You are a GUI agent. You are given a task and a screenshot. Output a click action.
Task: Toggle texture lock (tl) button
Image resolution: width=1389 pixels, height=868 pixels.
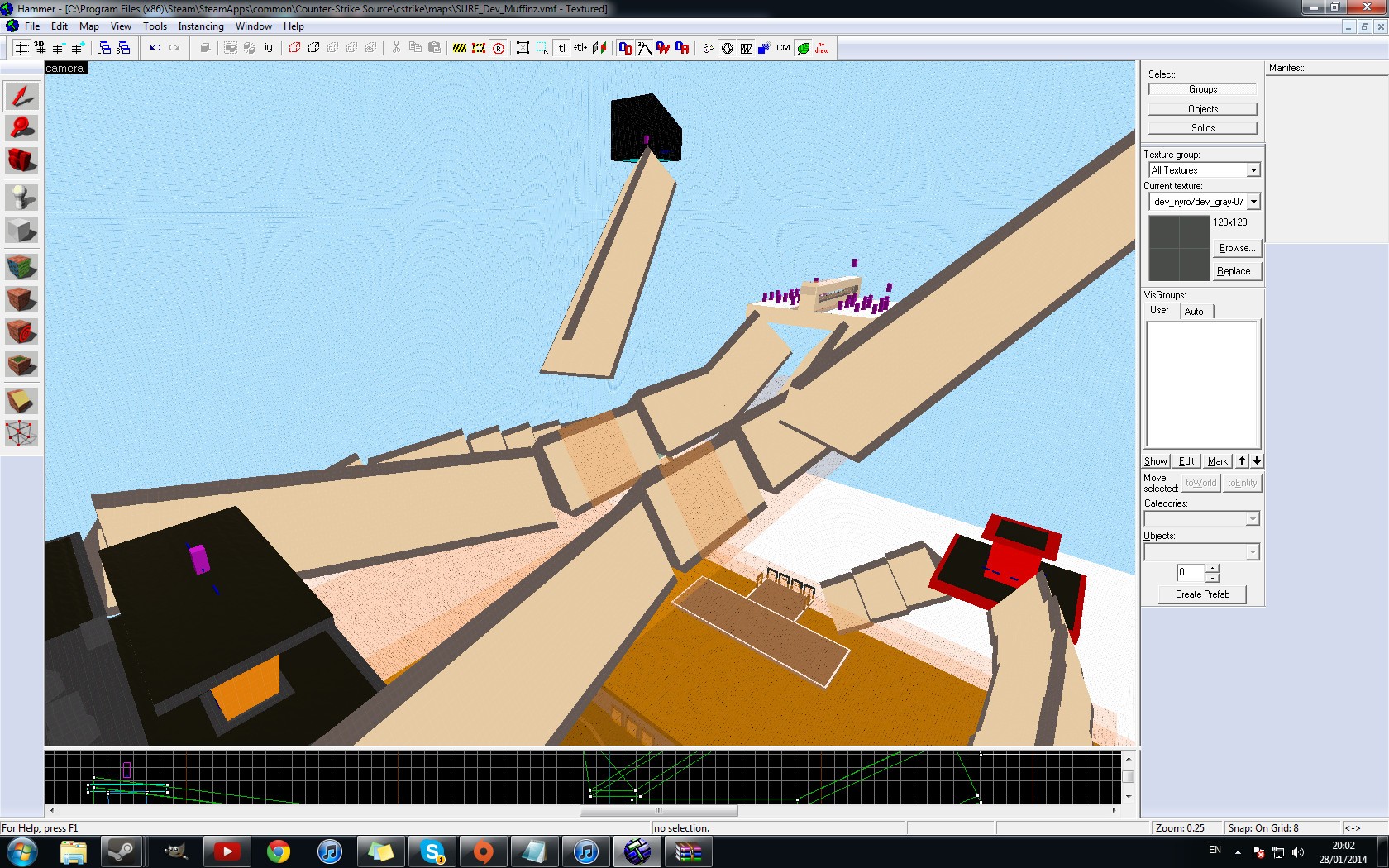561,48
